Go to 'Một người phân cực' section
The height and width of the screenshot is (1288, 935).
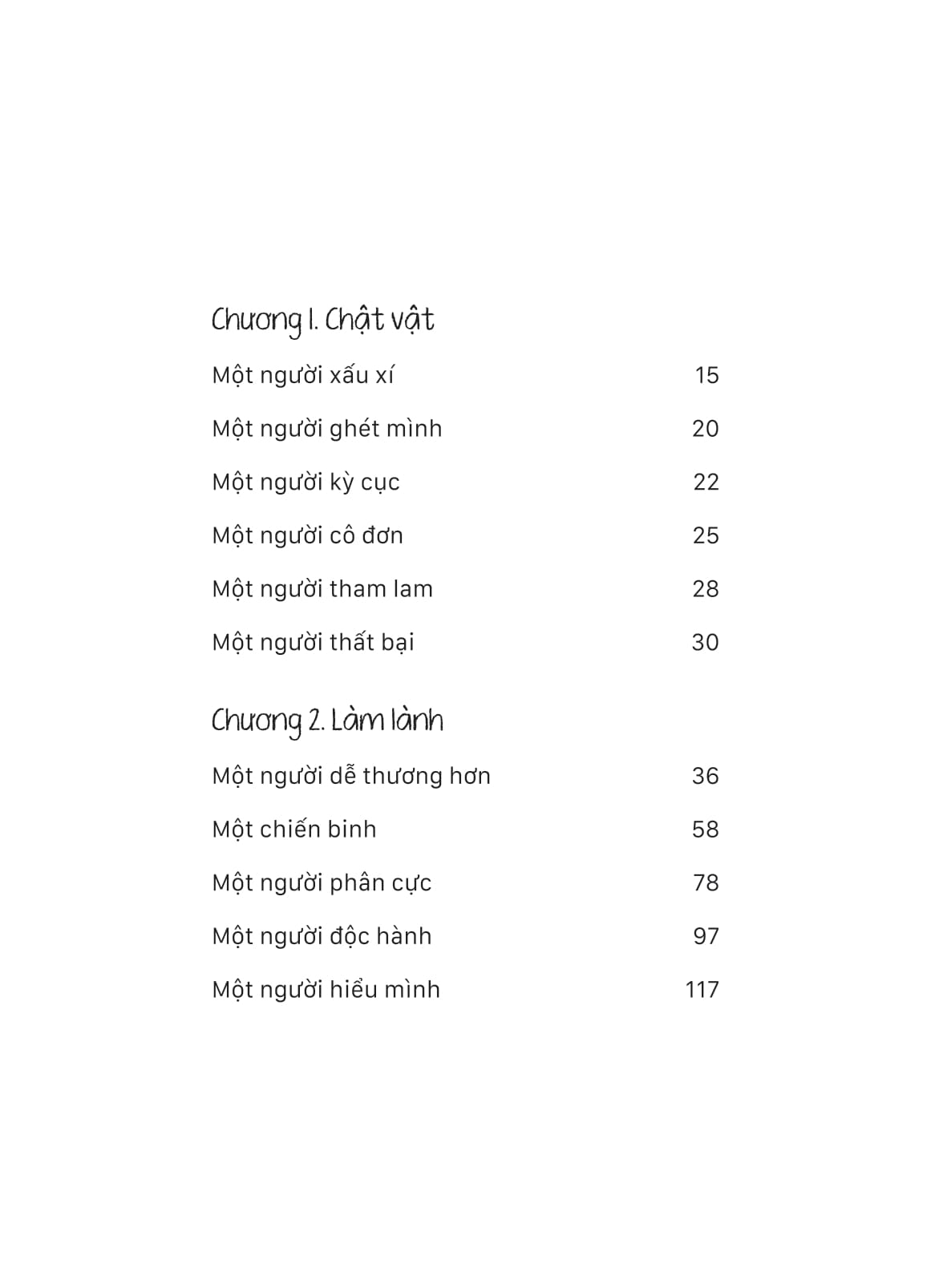(322, 883)
